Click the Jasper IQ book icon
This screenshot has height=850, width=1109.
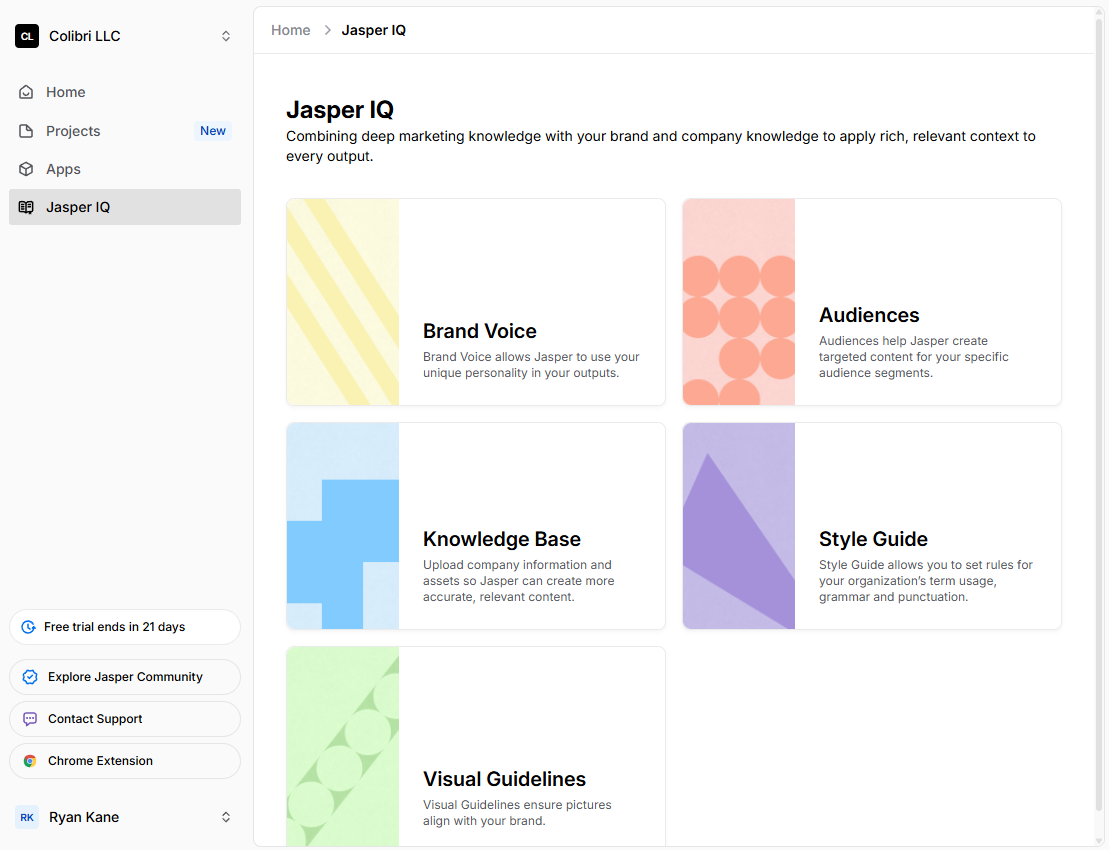(x=26, y=207)
